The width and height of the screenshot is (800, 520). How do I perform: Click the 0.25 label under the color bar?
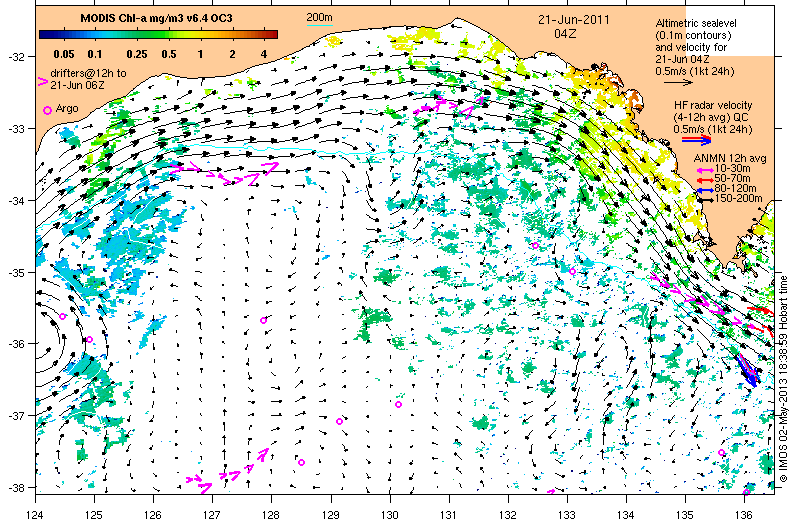[137, 54]
